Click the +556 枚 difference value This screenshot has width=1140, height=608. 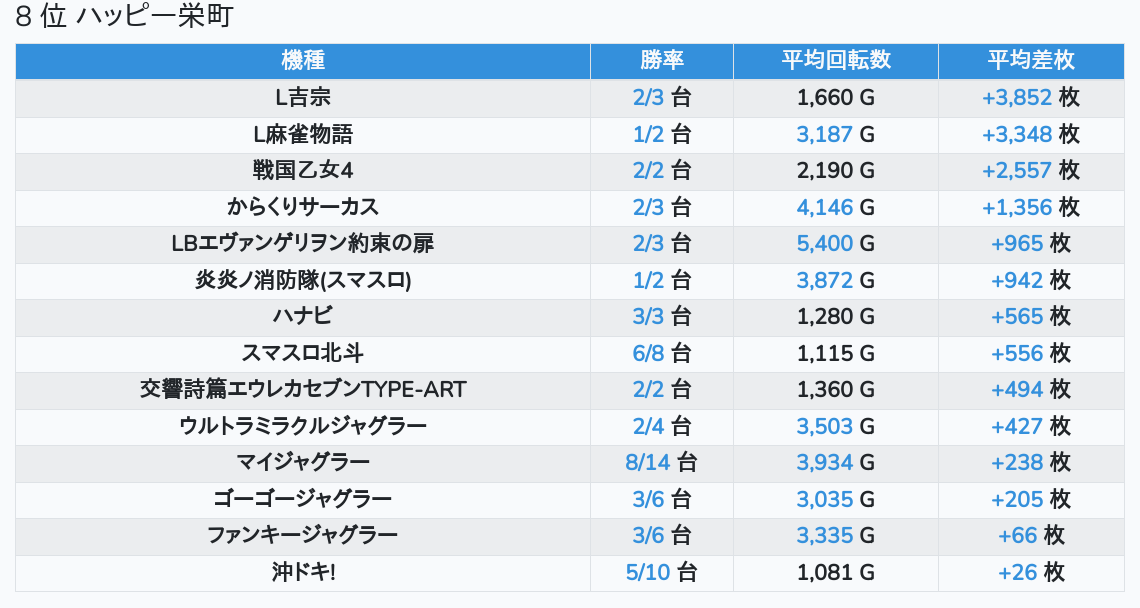click(1031, 353)
